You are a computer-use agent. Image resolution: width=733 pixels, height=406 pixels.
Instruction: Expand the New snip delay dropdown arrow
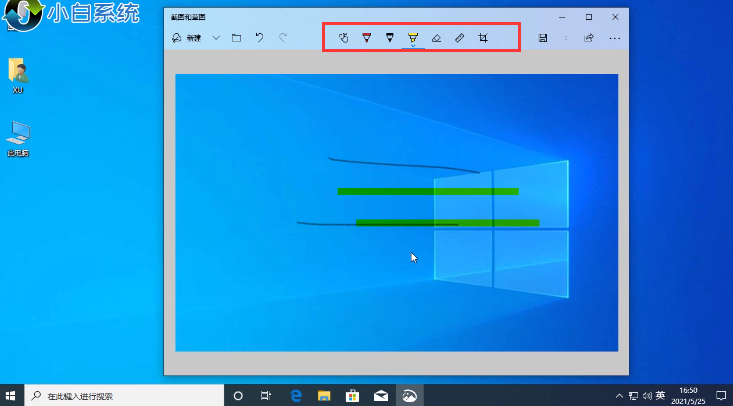pos(216,38)
